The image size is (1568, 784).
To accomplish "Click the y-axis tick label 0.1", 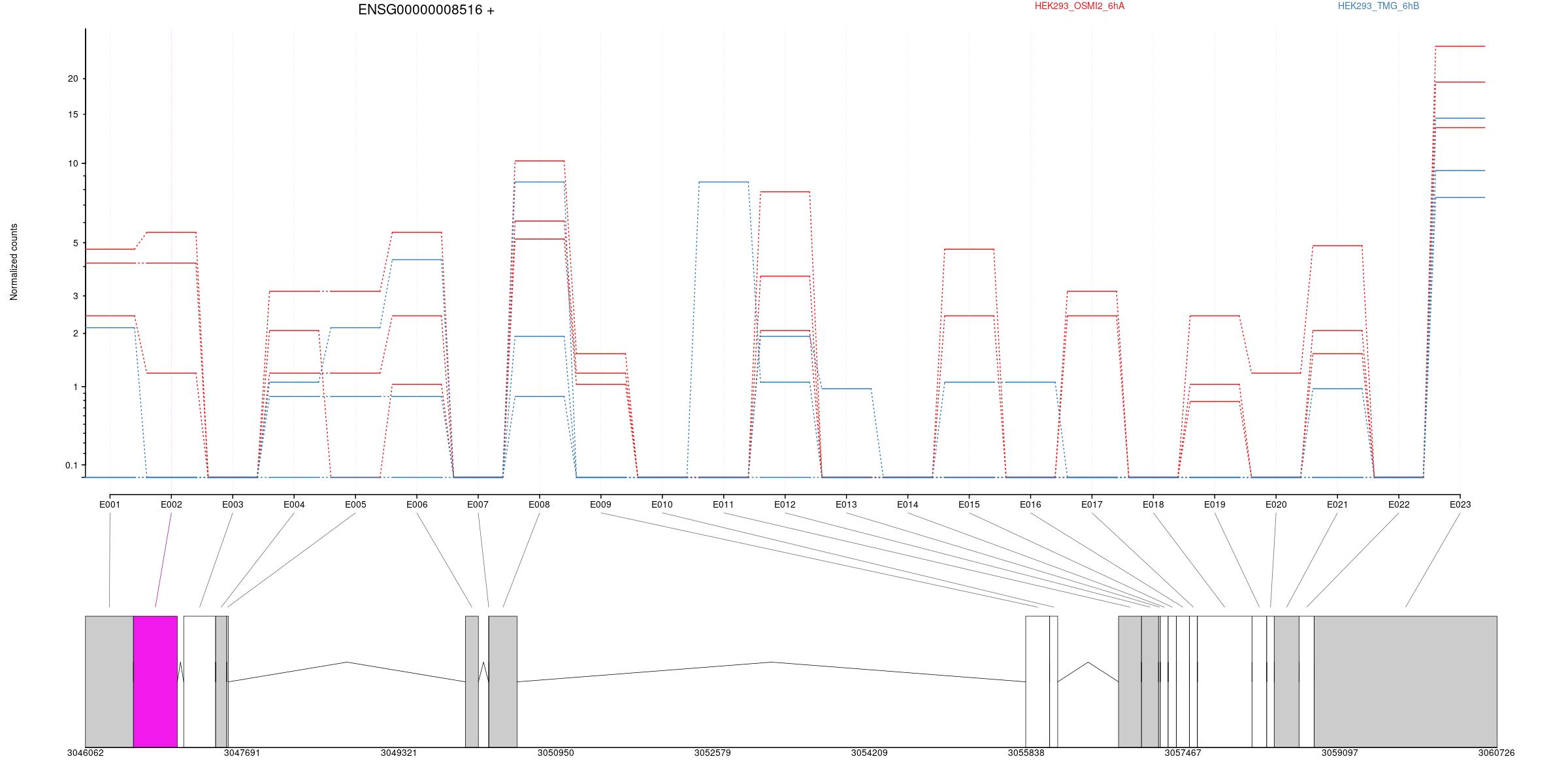I will click(72, 465).
